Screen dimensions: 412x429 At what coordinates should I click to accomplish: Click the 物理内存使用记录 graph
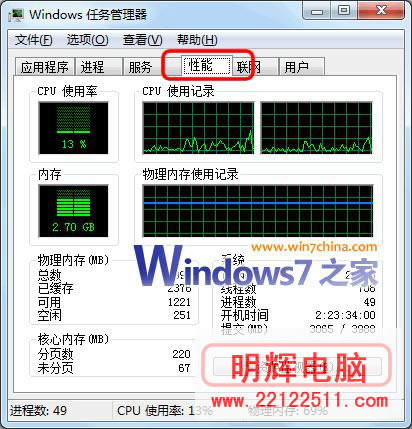click(258, 211)
